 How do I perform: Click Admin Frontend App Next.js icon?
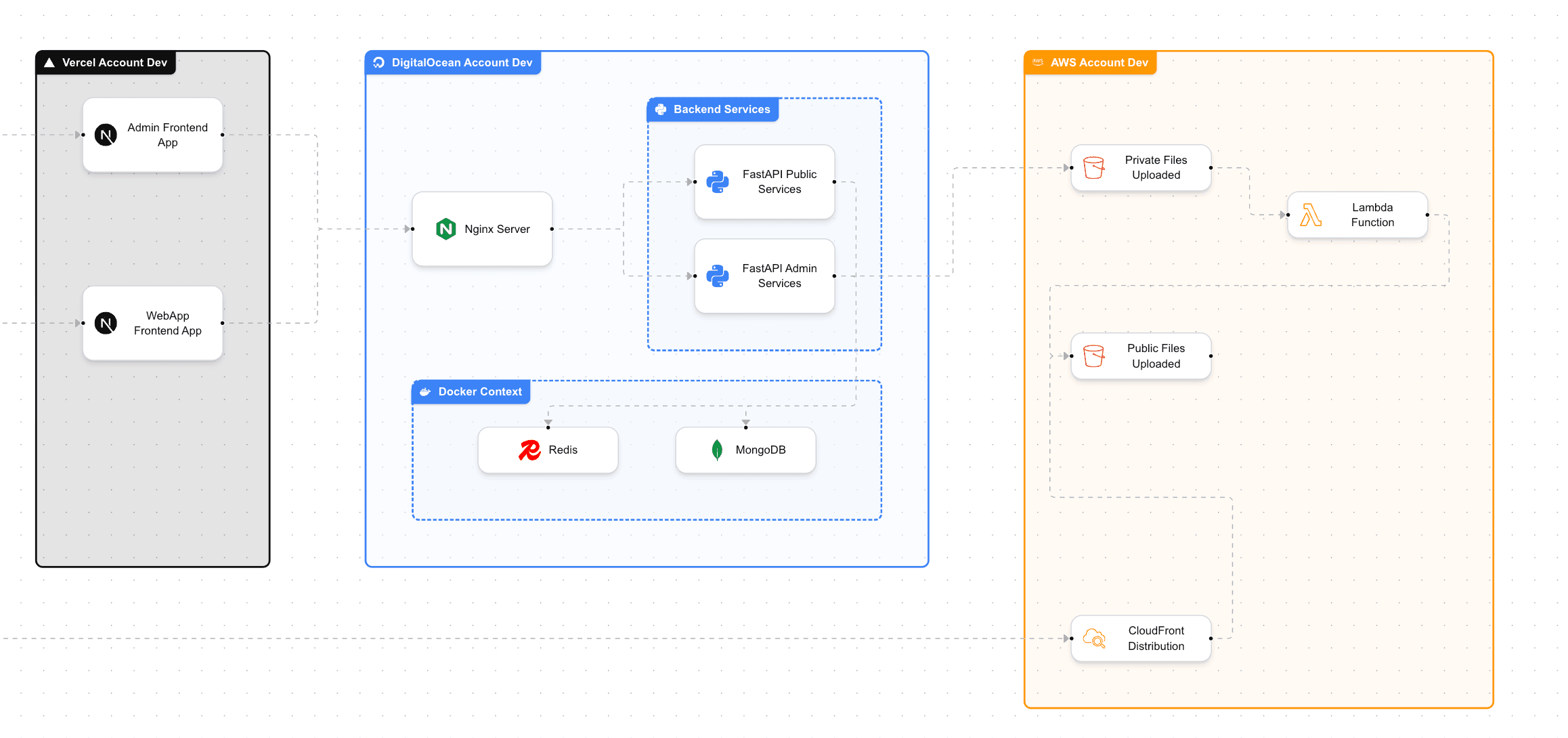(106, 135)
